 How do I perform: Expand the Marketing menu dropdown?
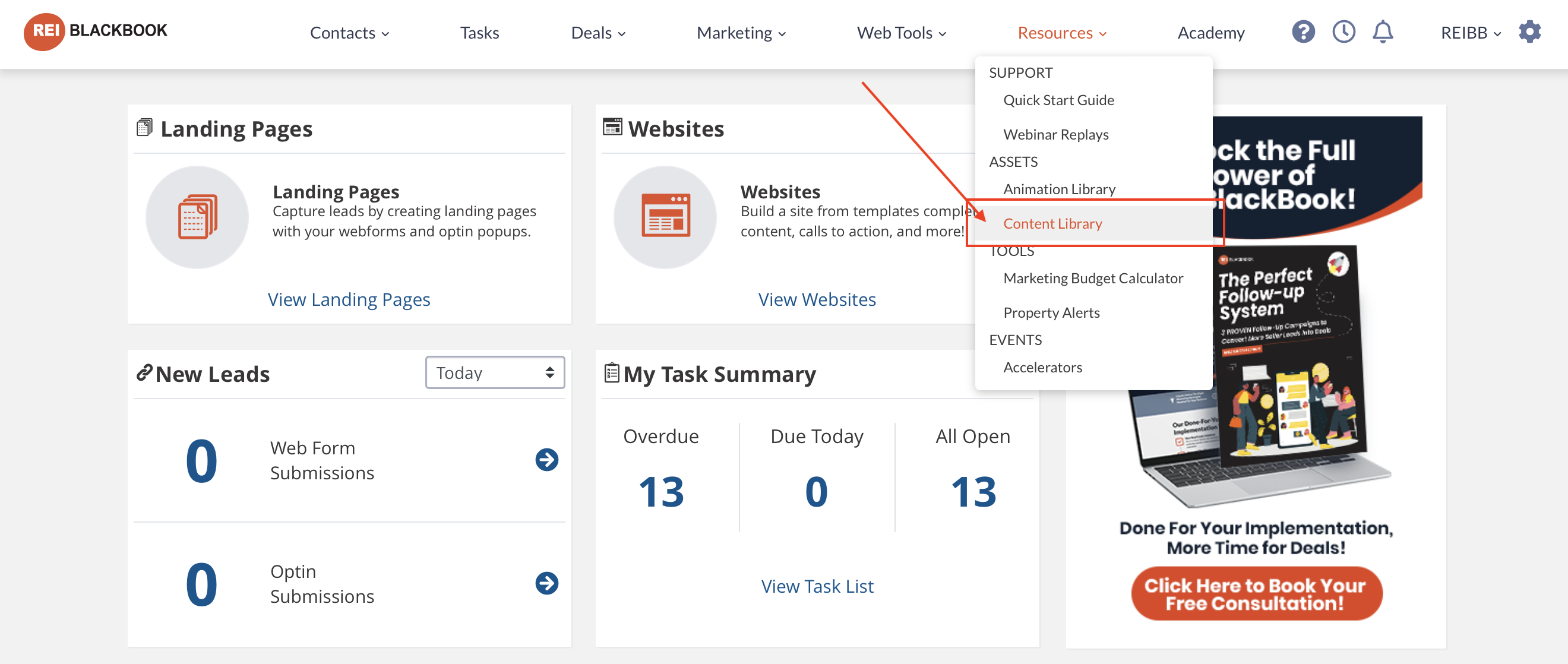point(741,33)
